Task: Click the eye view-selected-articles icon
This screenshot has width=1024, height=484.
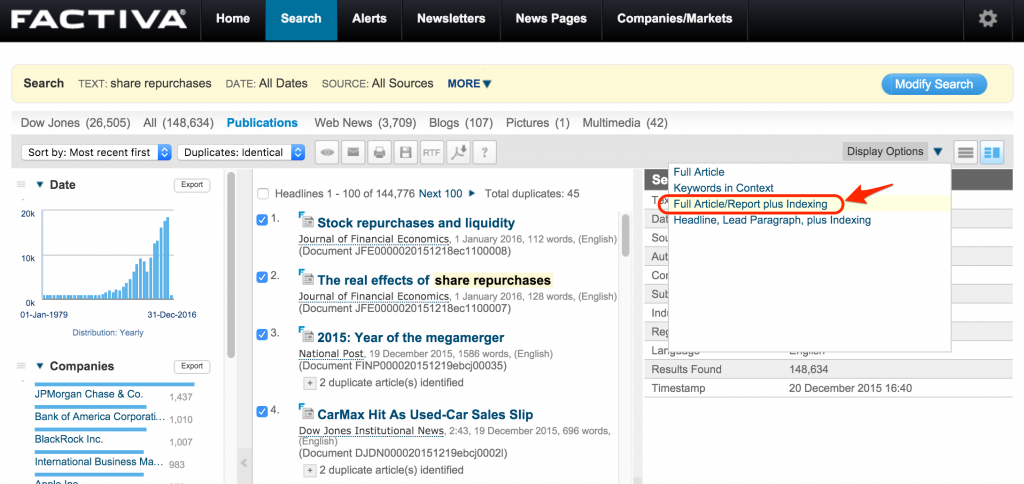Action: point(328,153)
